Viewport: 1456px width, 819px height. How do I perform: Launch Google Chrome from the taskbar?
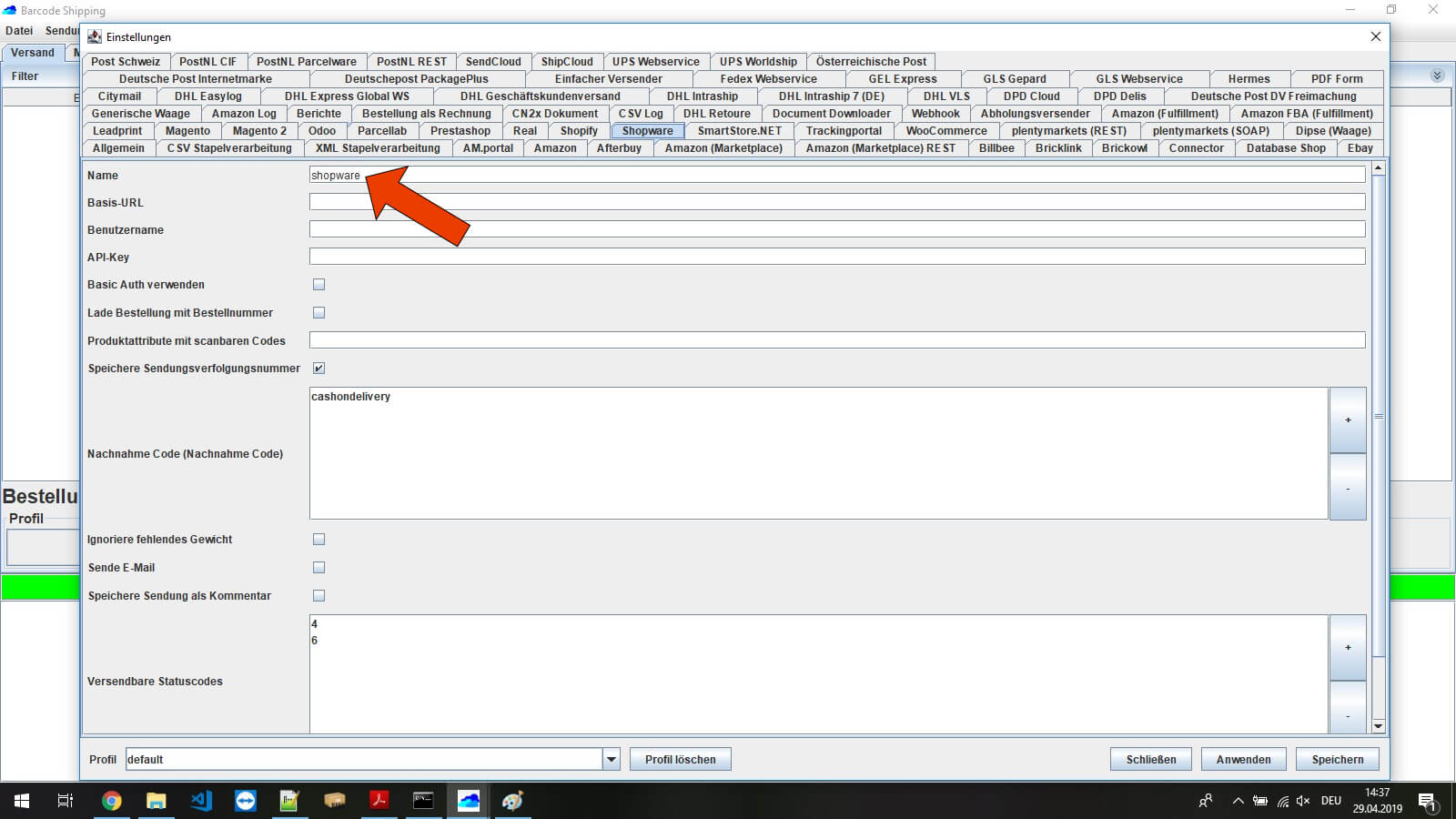coord(111,801)
